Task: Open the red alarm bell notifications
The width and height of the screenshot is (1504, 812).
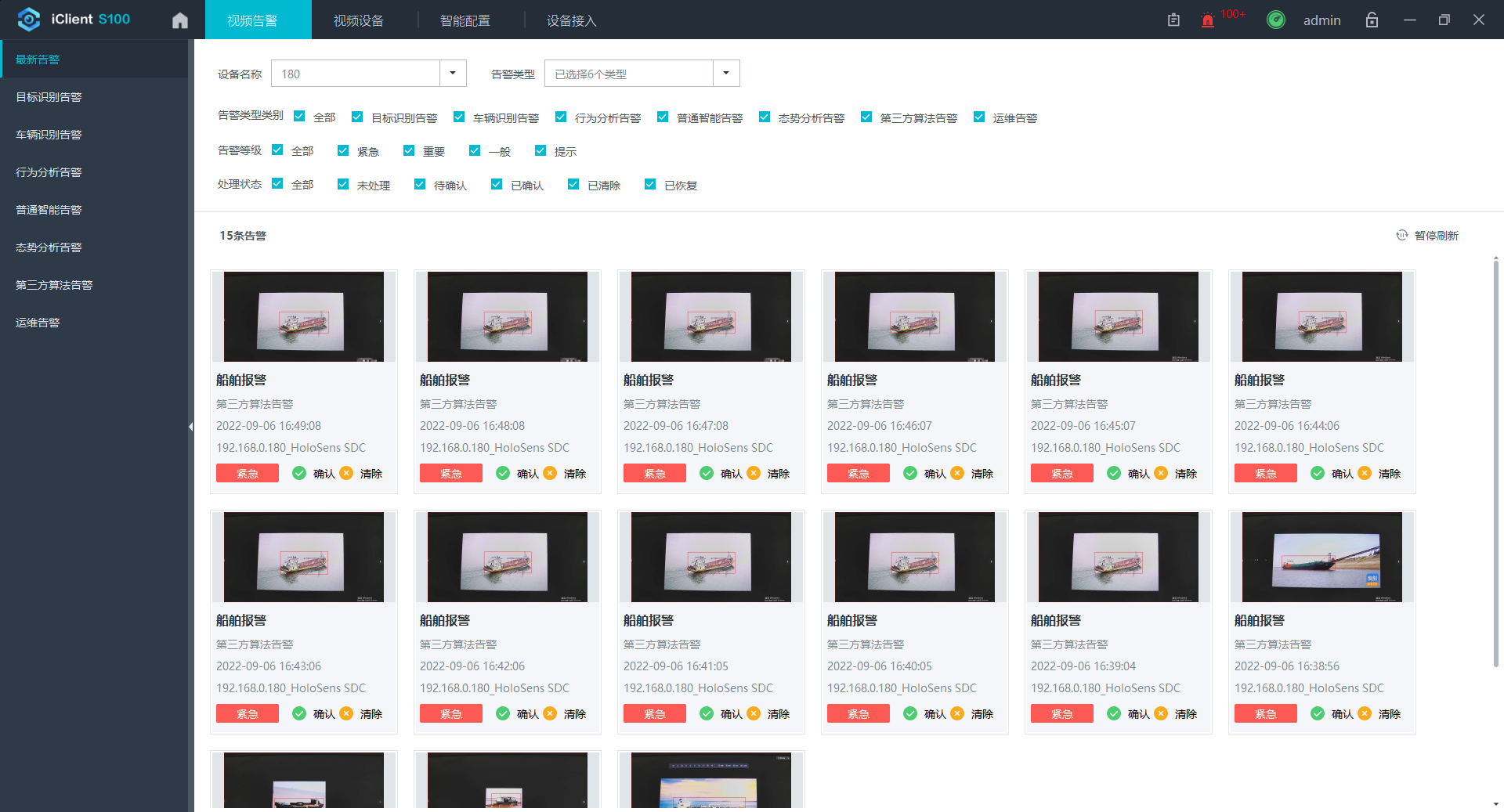Action: [1207, 20]
